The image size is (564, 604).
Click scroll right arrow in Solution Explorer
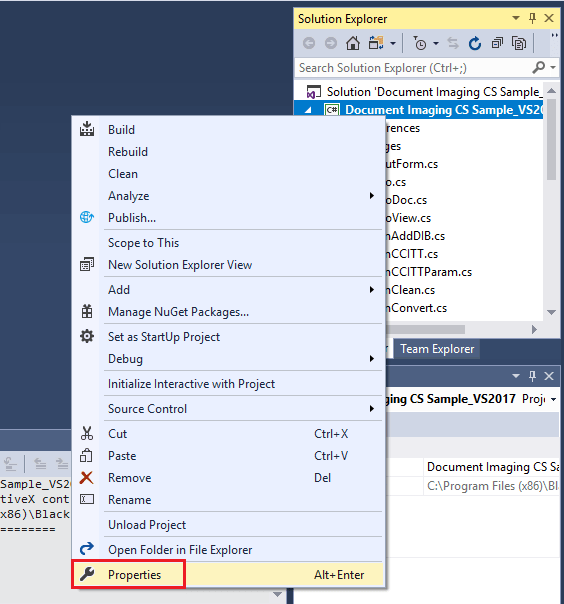(534, 329)
